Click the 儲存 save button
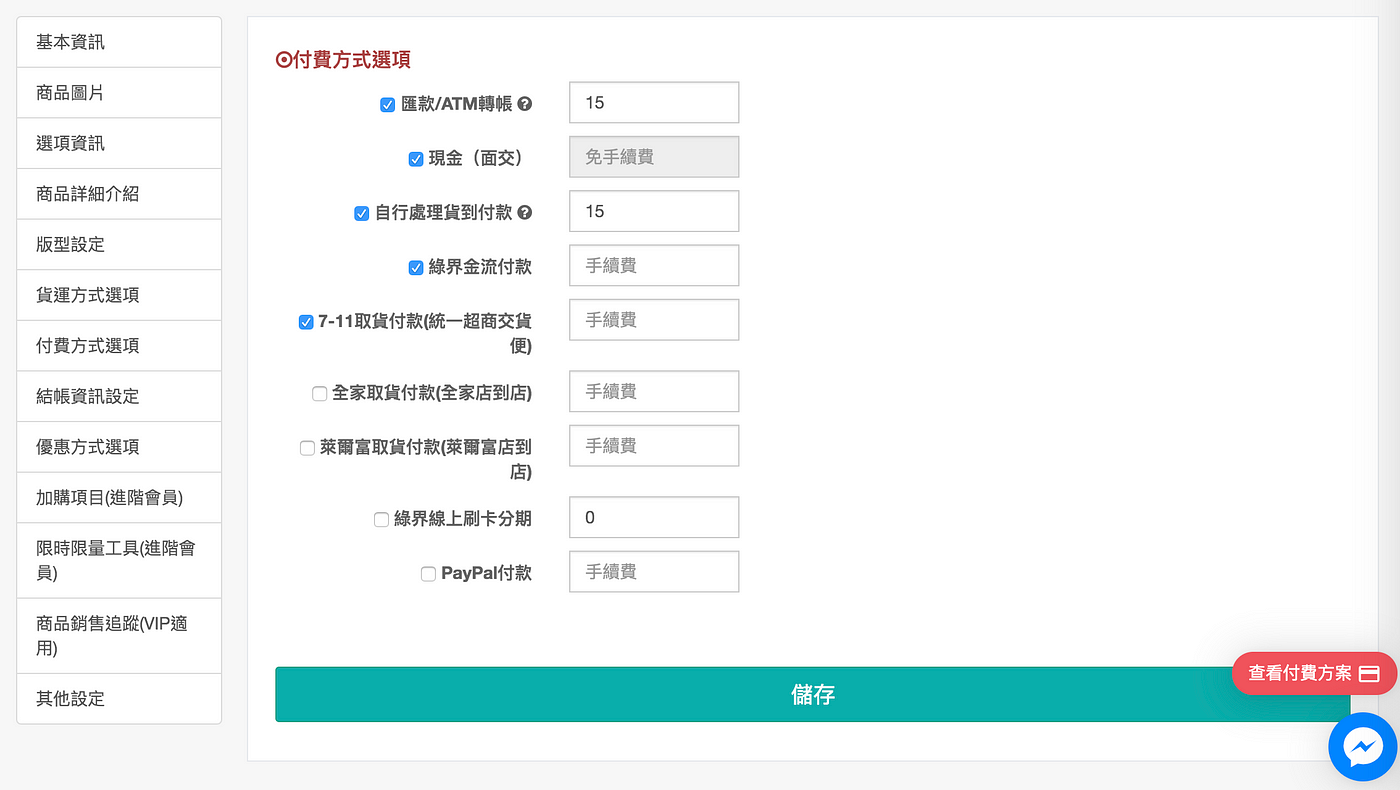The width and height of the screenshot is (1400, 790). coord(812,694)
